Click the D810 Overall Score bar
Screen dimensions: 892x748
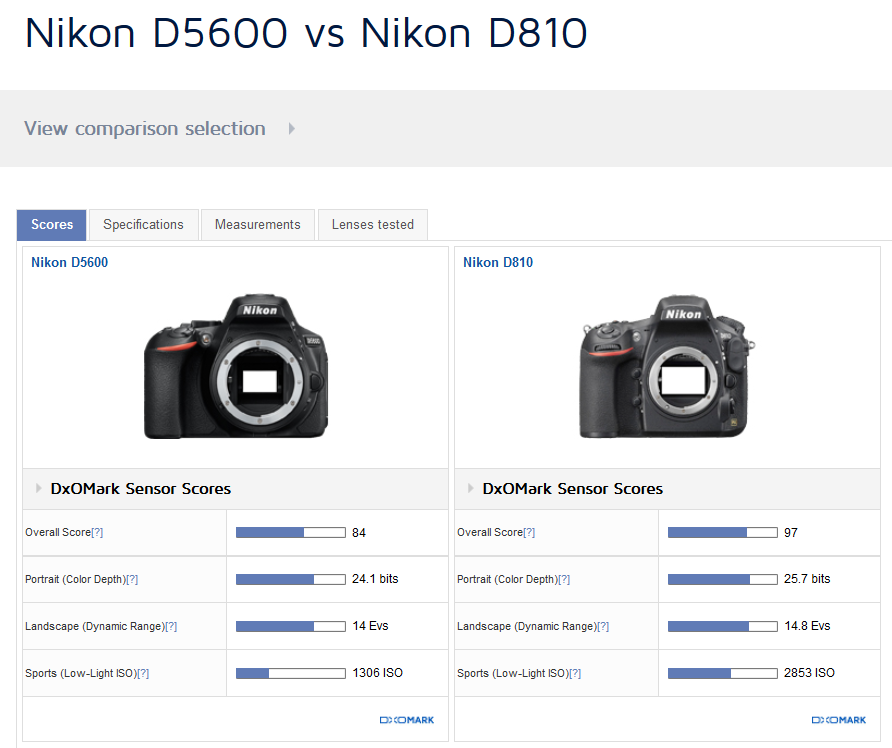tap(722, 532)
